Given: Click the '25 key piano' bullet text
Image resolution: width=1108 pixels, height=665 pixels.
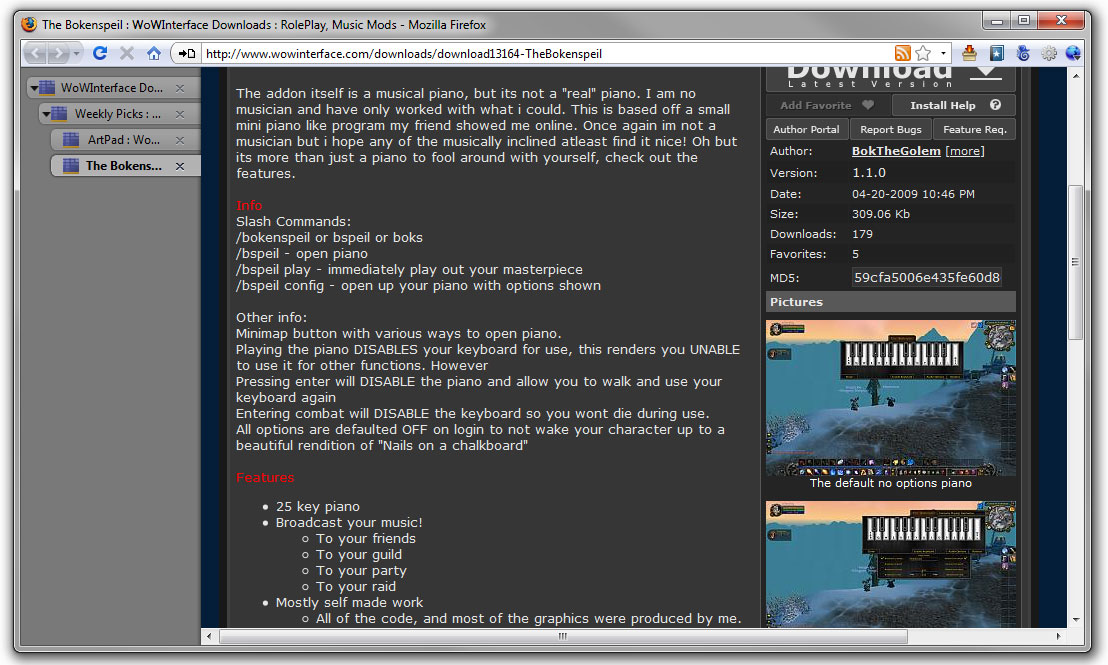Looking at the screenshot, I should click(318, 507).
